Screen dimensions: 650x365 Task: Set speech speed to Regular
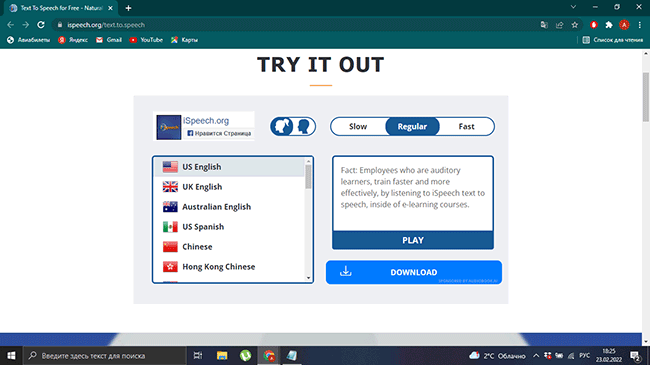point(412,127)
